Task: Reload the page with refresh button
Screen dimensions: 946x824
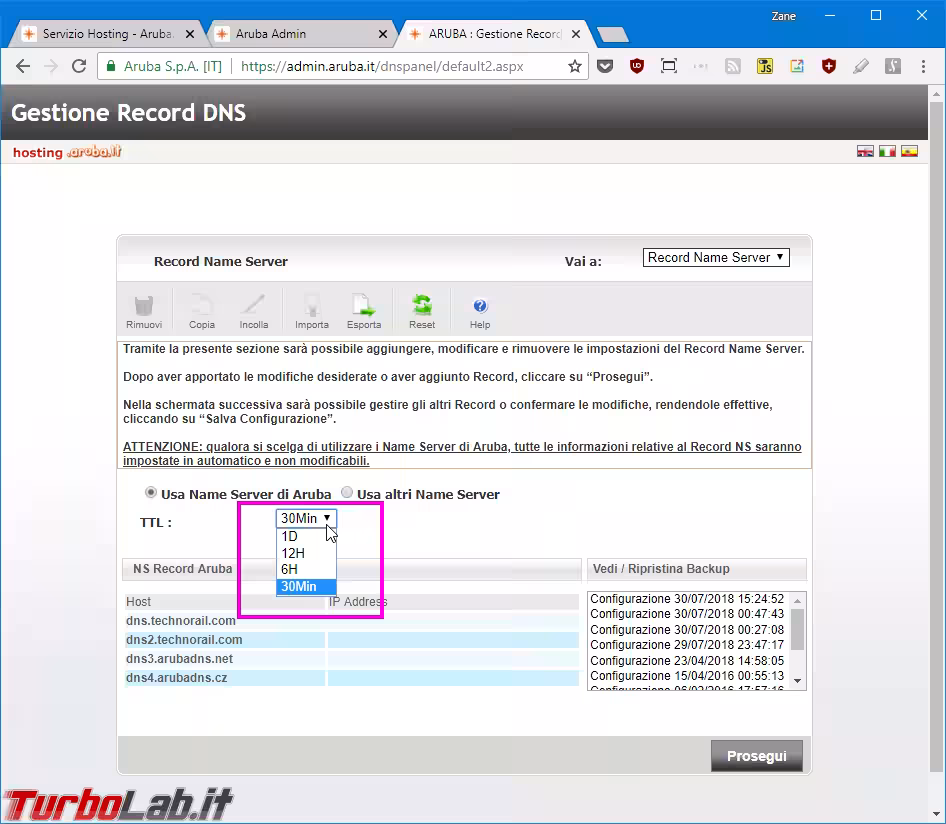Action: tap(79, 67)
